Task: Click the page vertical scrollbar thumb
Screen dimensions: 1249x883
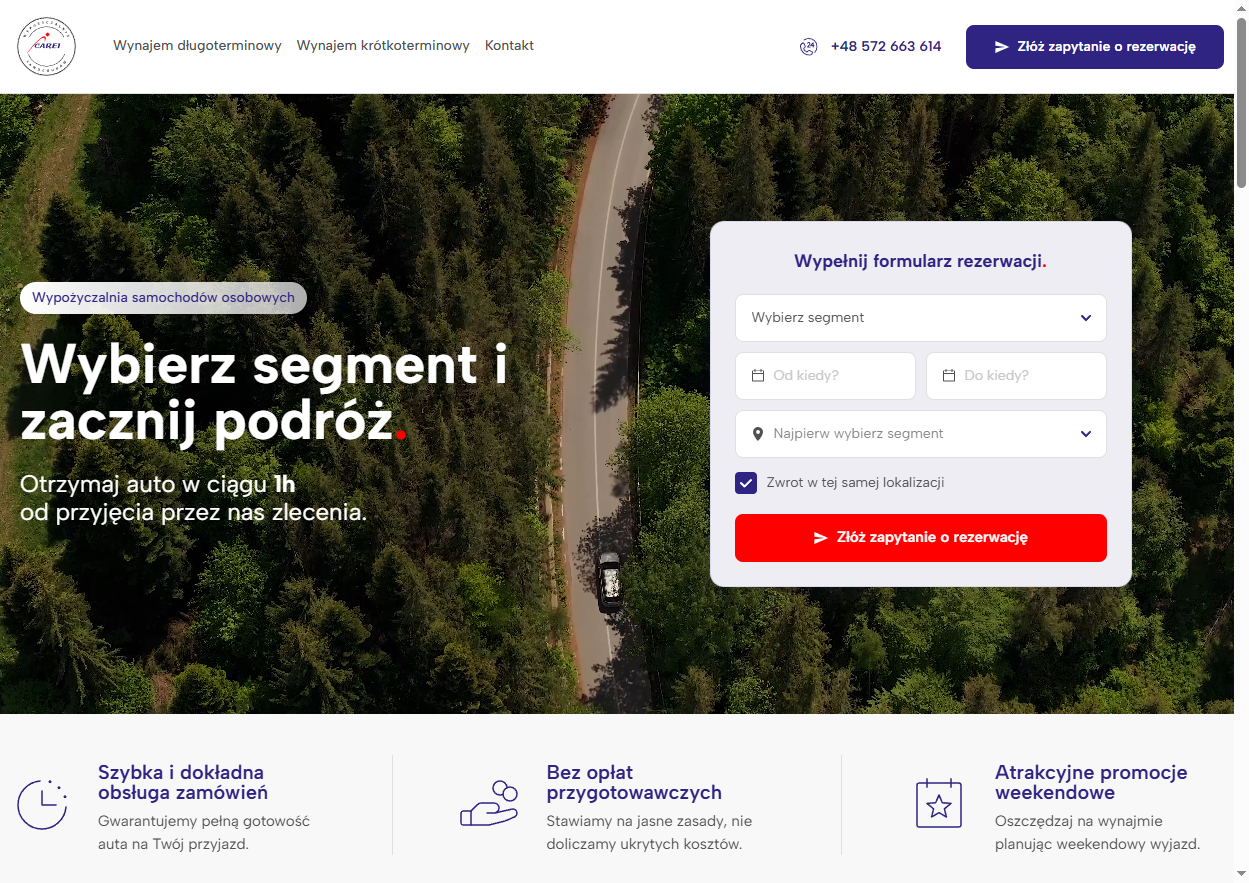Action: click(1241, 100)
